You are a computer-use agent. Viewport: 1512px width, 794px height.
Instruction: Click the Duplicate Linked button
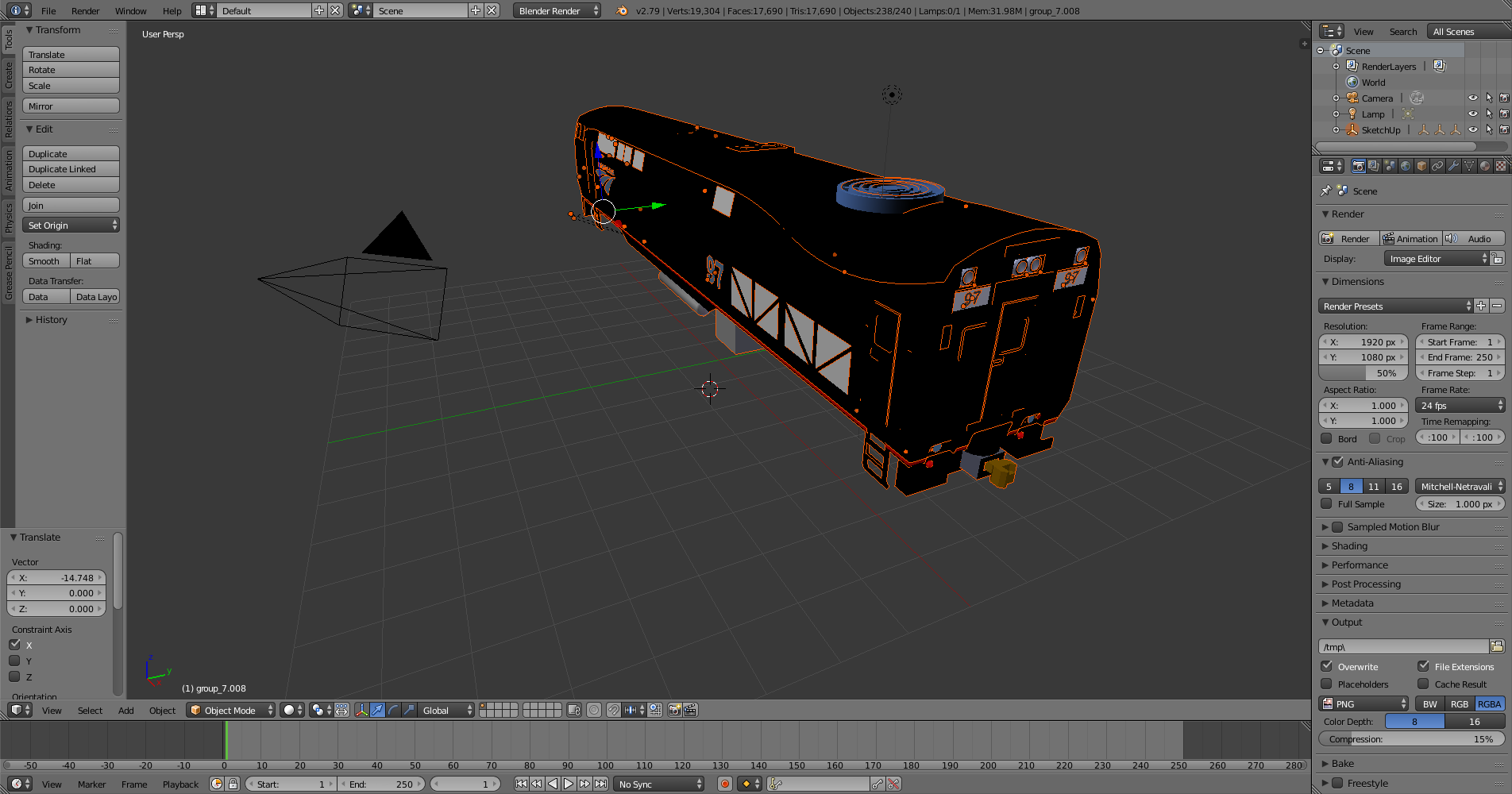point(71,169)
